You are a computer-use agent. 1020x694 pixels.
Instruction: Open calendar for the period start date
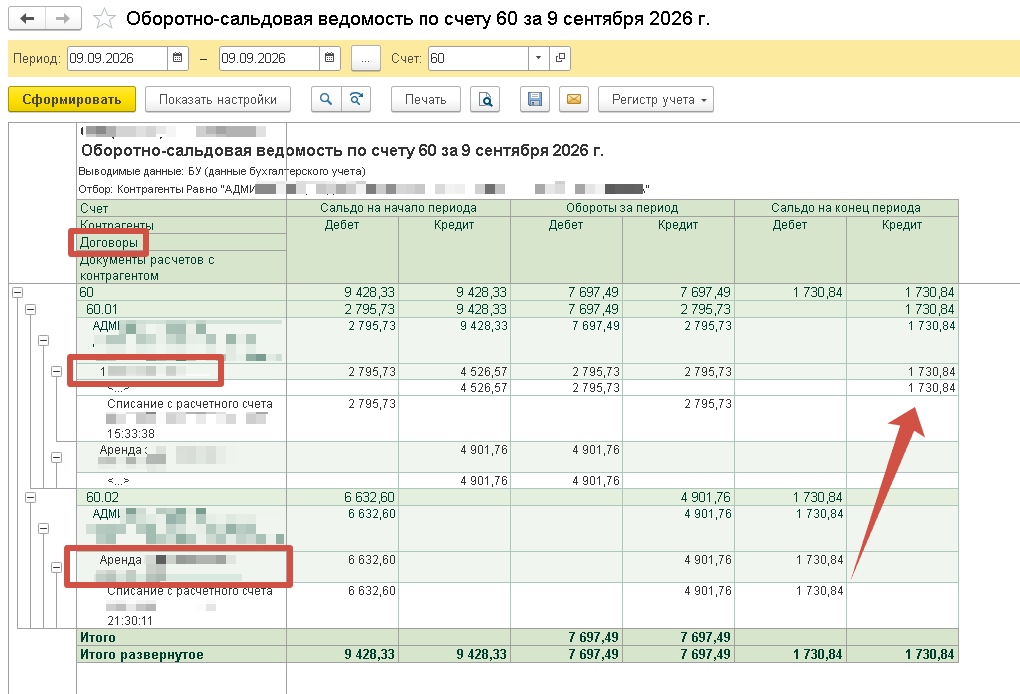178,58
